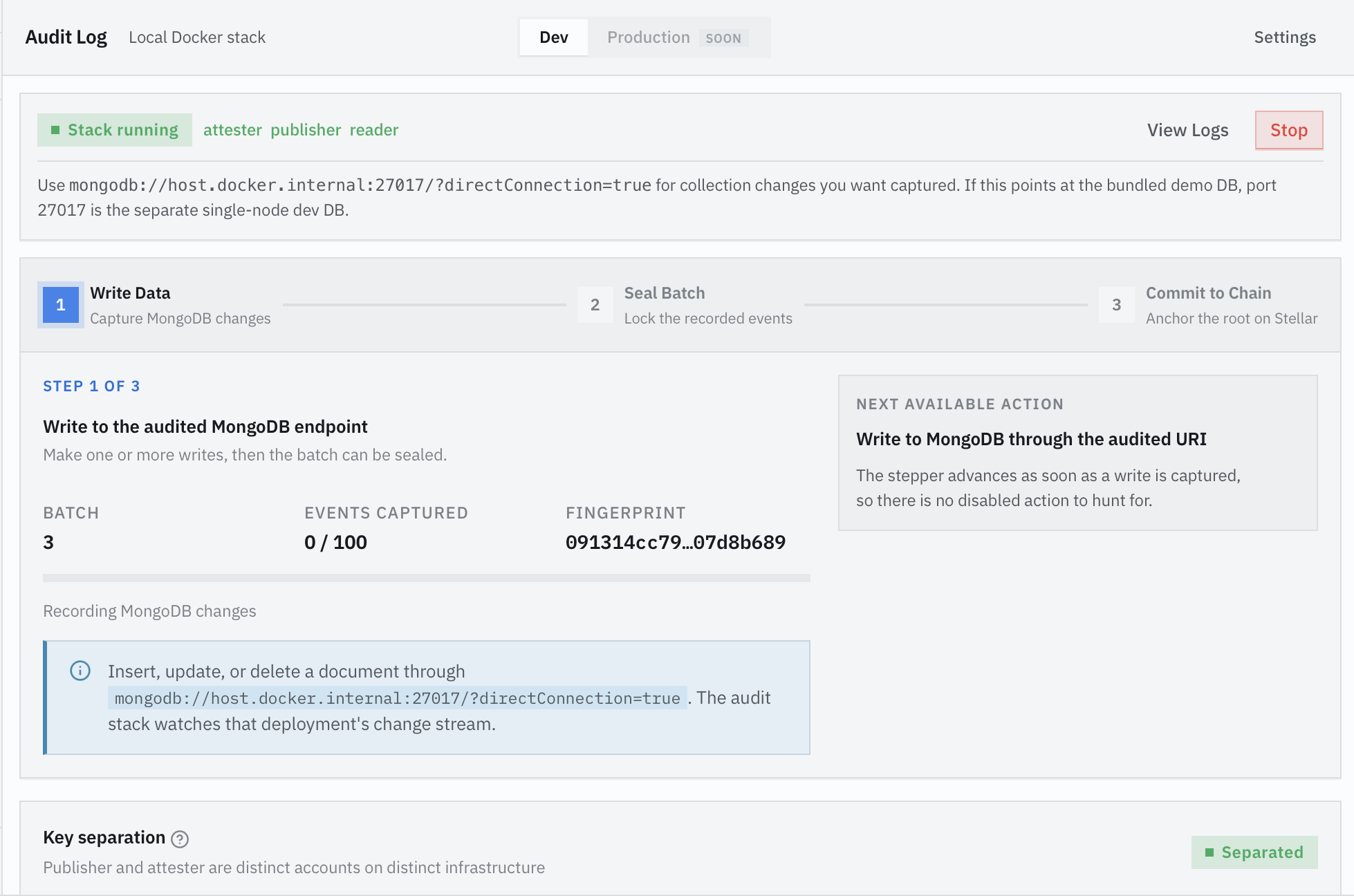Viewport: 1354px width, 896px height.
Task: Click Write to the audited MongoDB endpoint heading
Action: tap(205, 427)
